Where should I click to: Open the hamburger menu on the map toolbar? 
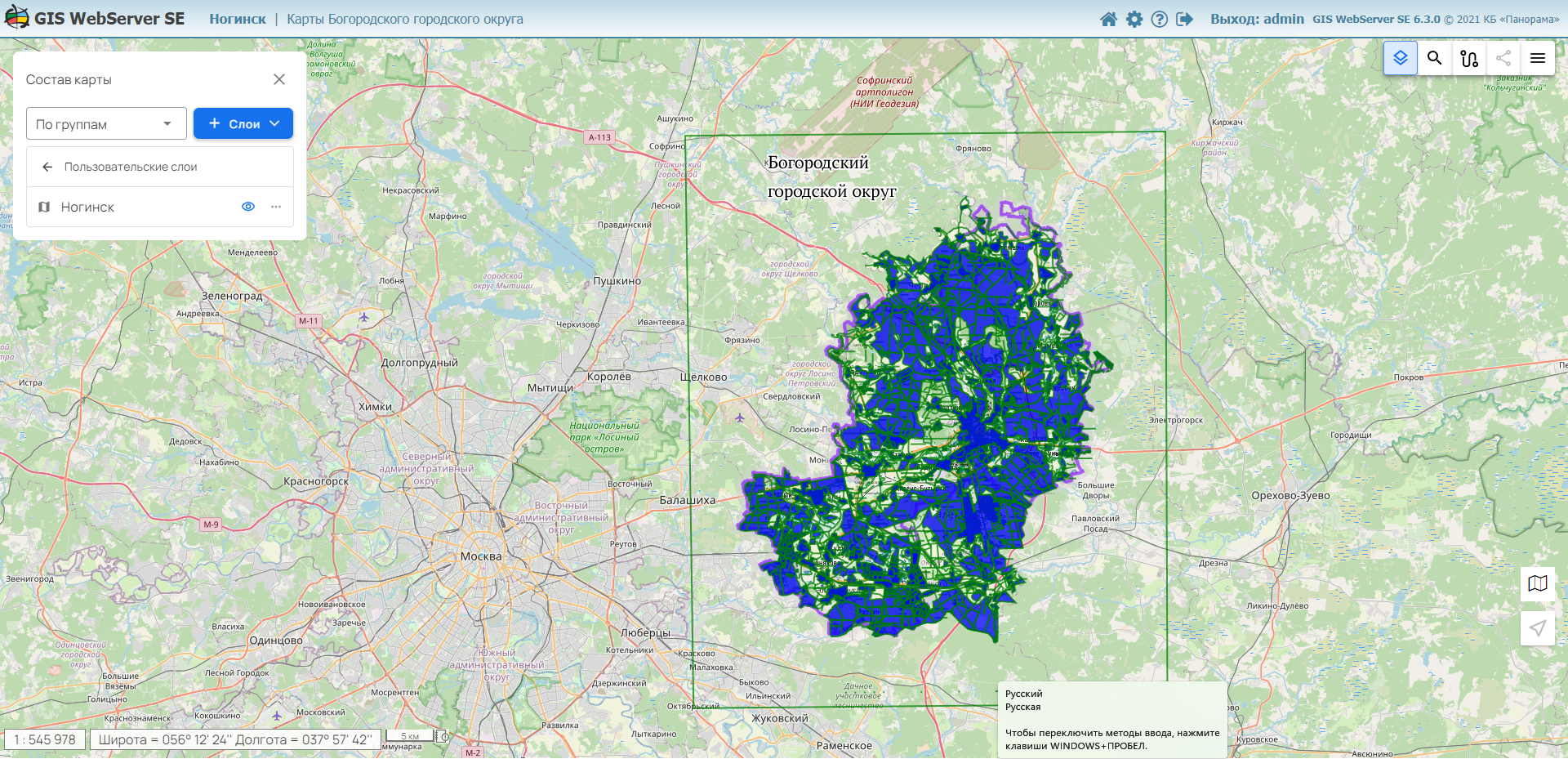1537,58
